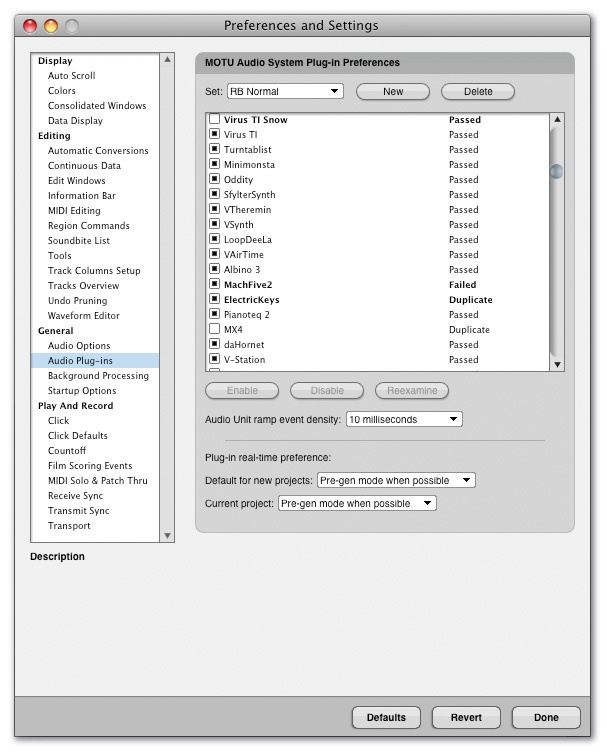Select the Audio Plug-ins sidebar item
The image size is (607, 756).
click(x=94, y=361)
